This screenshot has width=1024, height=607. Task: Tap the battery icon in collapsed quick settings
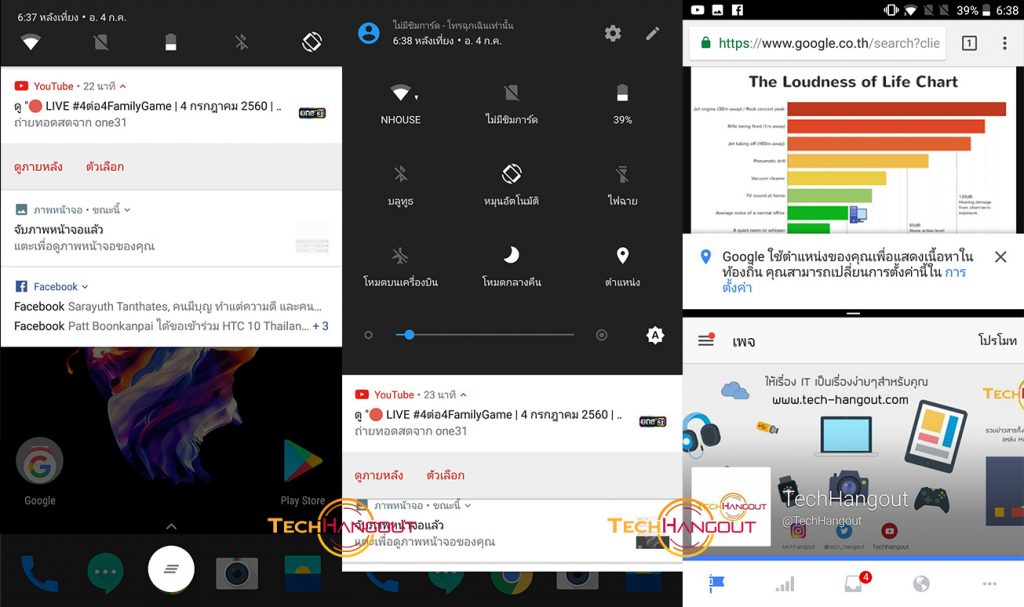tap(170, 42)
